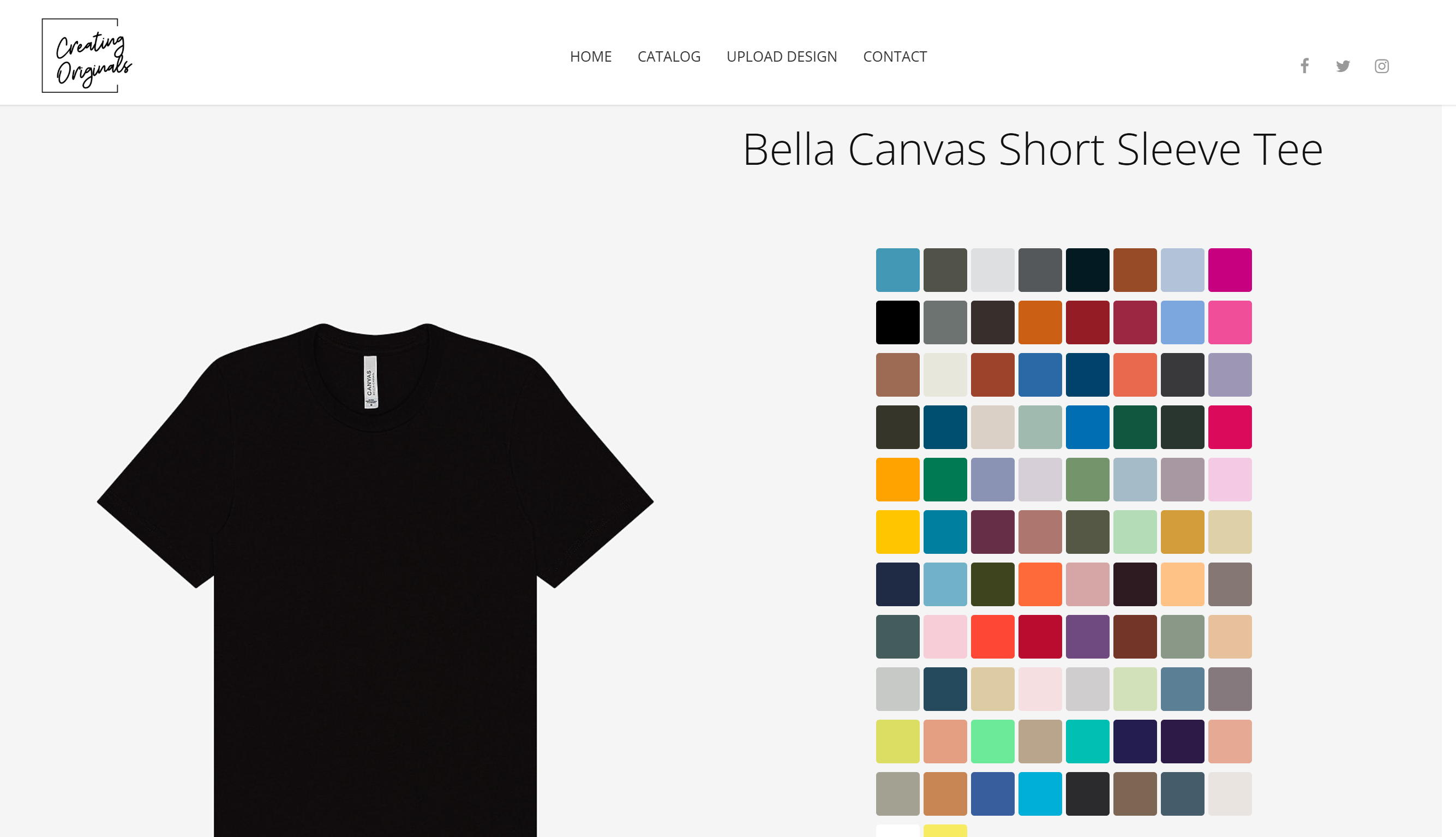Open the UPLOAD DESIGN page link
The height and width of the screenshot is (837, 1456).
coord(781,56)
